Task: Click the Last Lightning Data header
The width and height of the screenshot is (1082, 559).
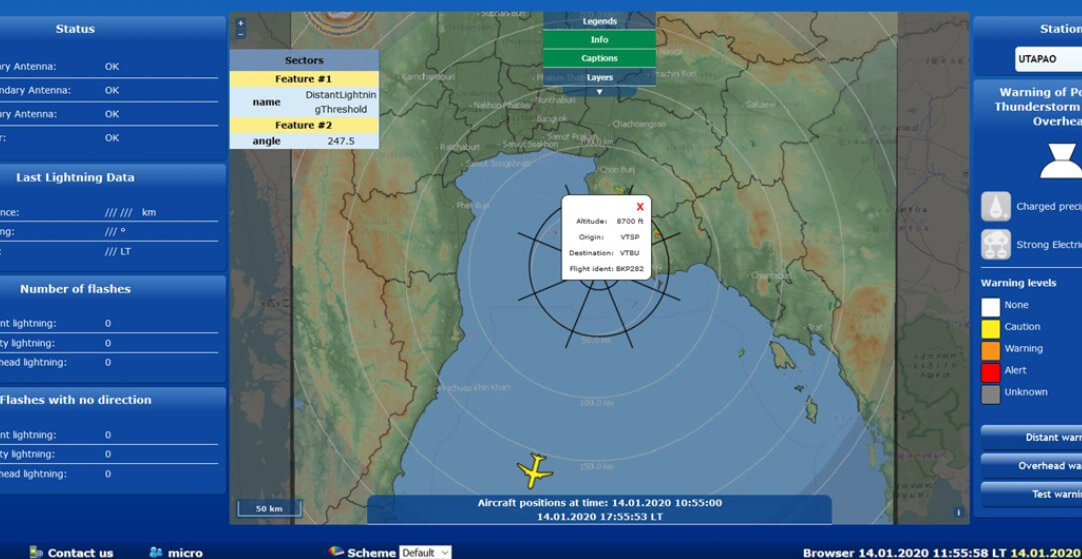Action: pos(75,177)
